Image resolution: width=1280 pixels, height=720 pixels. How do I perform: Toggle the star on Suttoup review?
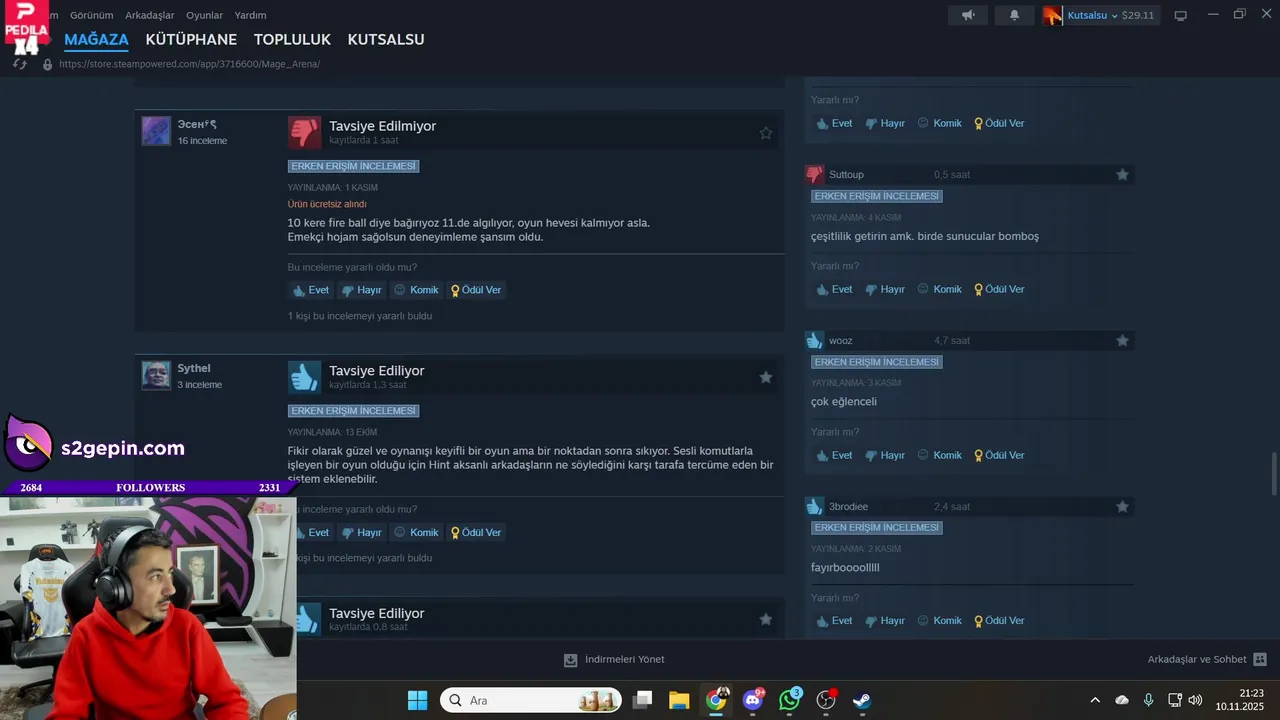tap(1122, 175)
